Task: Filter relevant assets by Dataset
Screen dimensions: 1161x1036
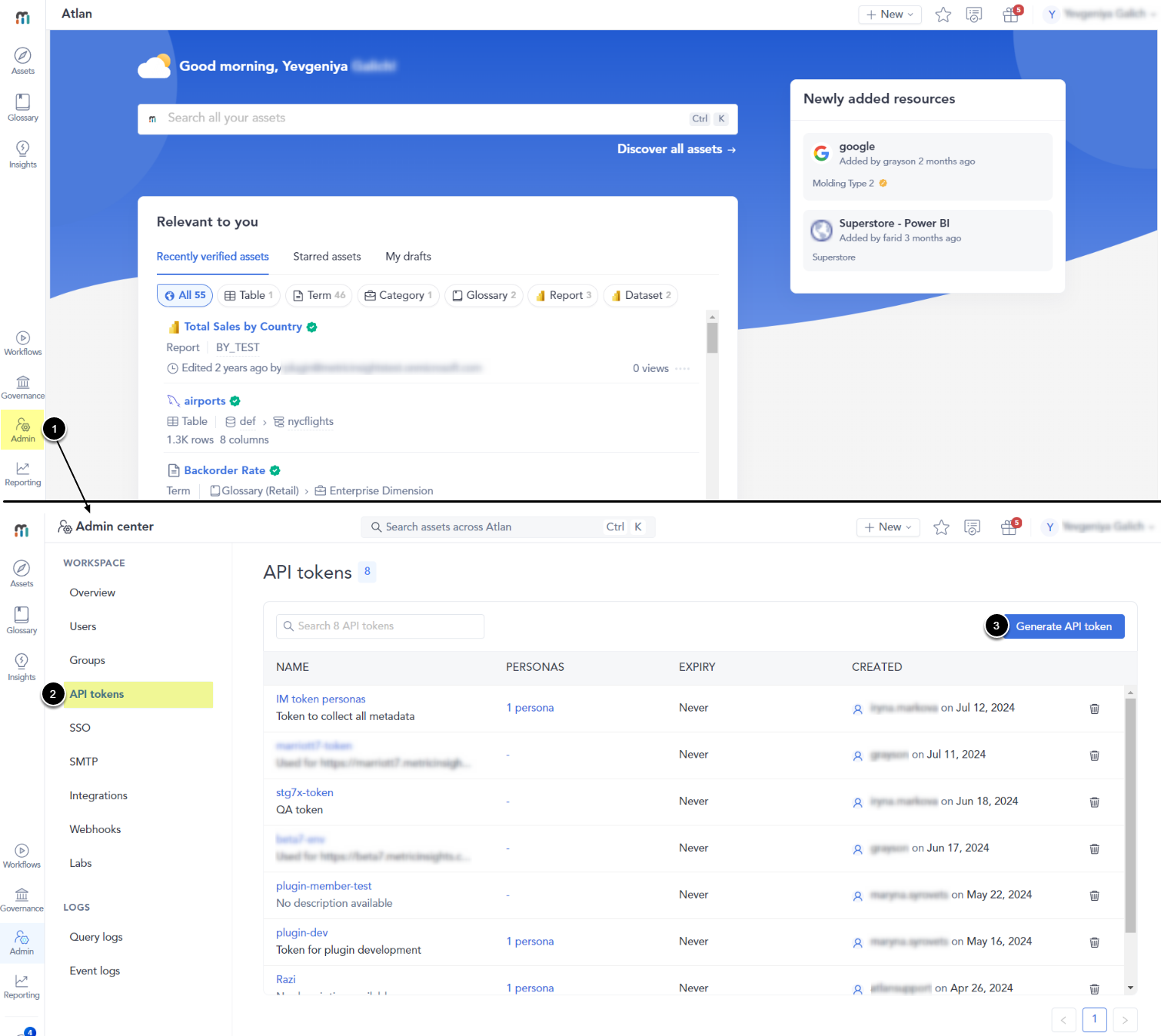Action: [640, 295]
